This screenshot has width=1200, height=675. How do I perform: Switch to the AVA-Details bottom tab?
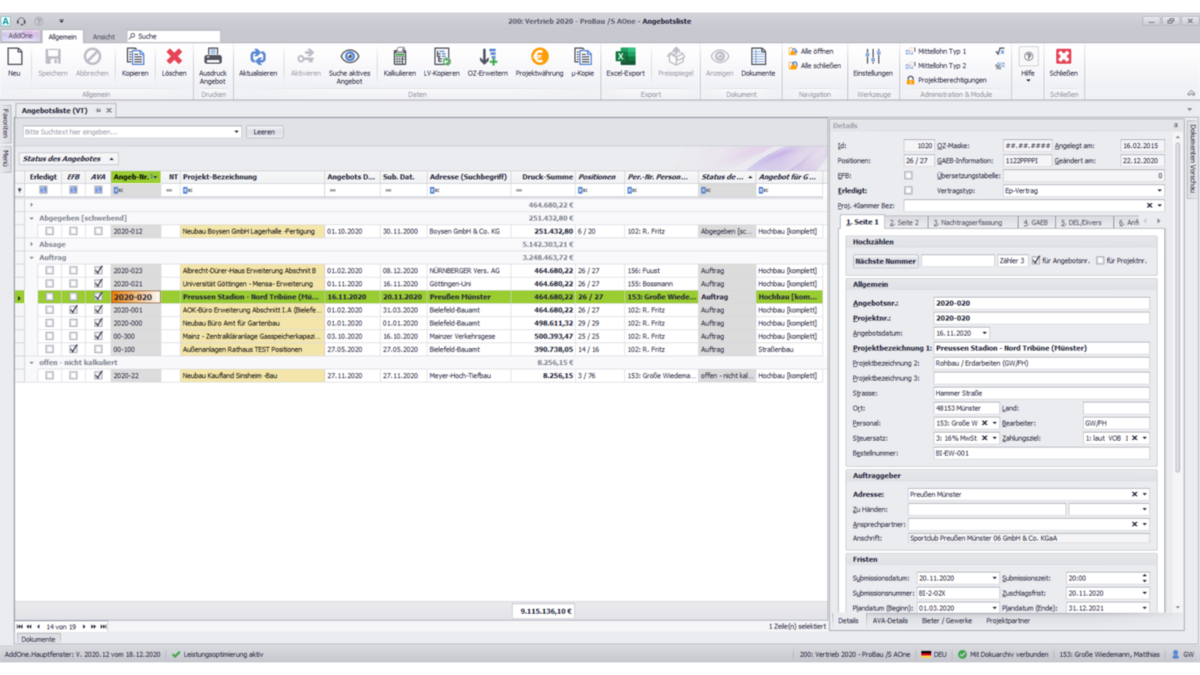[890, 621]
